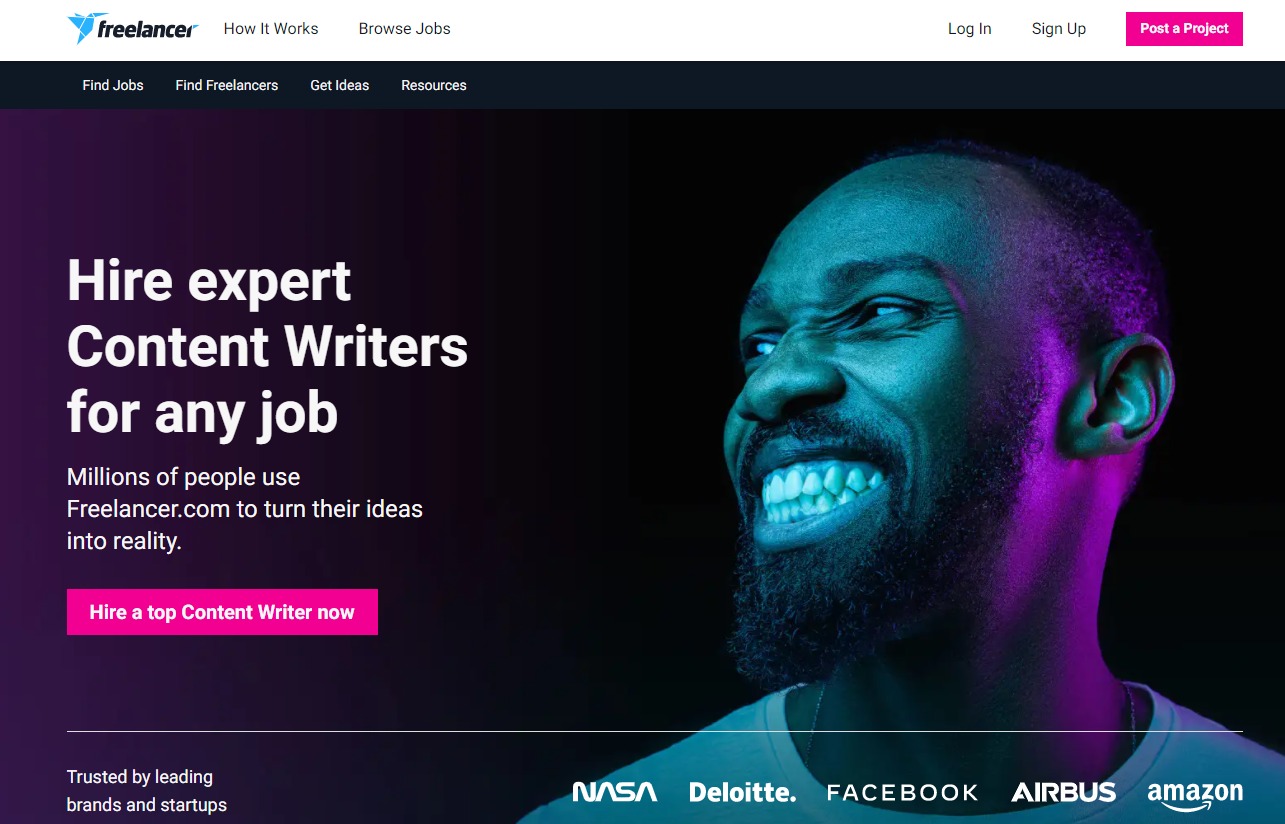Viewport: 1285px width, 824px height.
Task: Select Find Jobs in the secondary navigation
Action: click(113, 85)
